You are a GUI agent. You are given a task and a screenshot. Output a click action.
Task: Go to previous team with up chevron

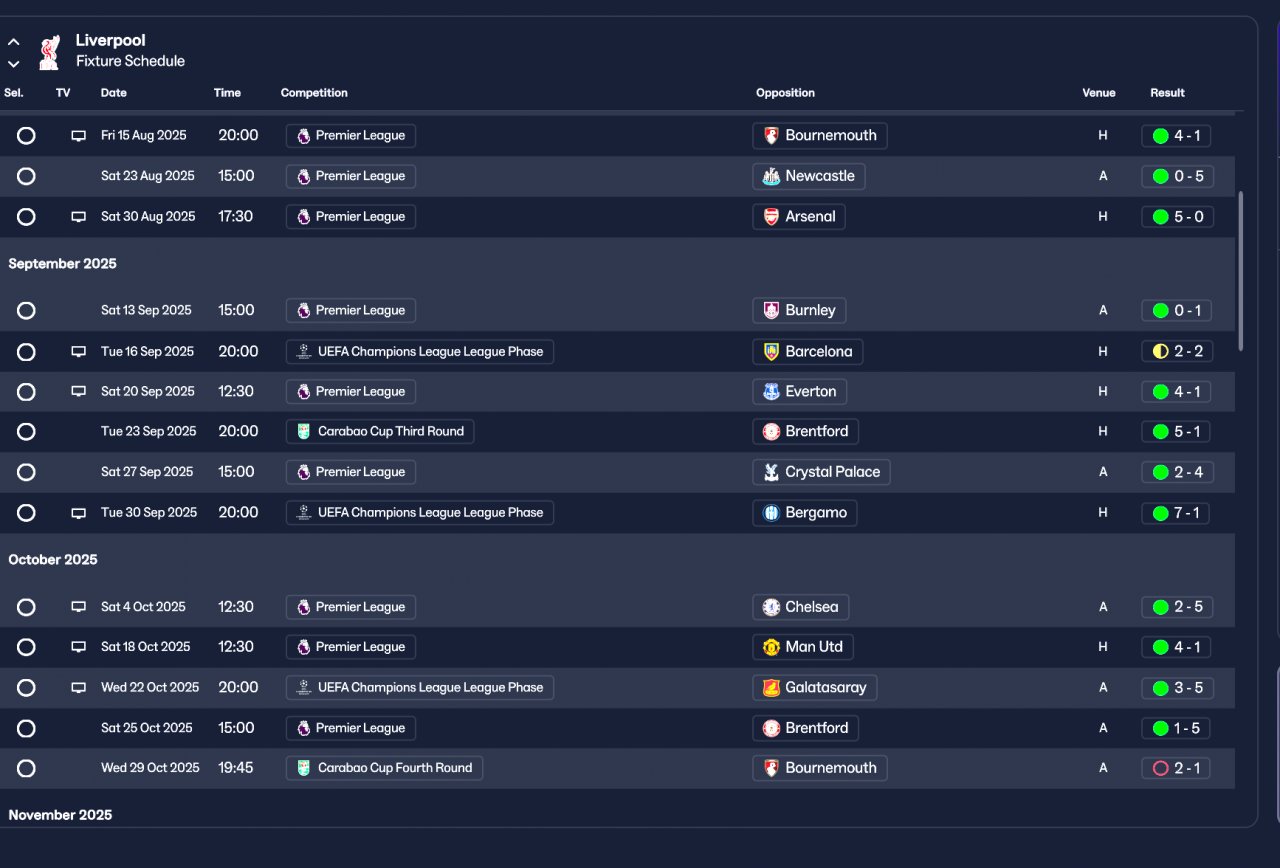pos(14,42)
